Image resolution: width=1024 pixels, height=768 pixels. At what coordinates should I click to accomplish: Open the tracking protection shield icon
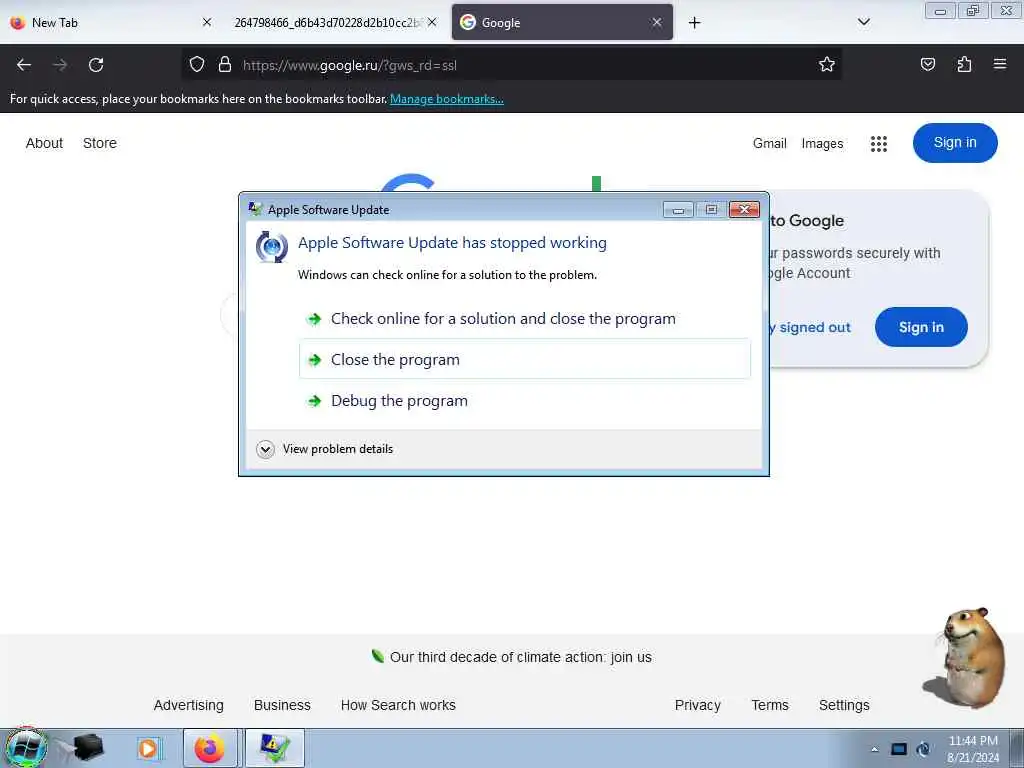point(197,65)
